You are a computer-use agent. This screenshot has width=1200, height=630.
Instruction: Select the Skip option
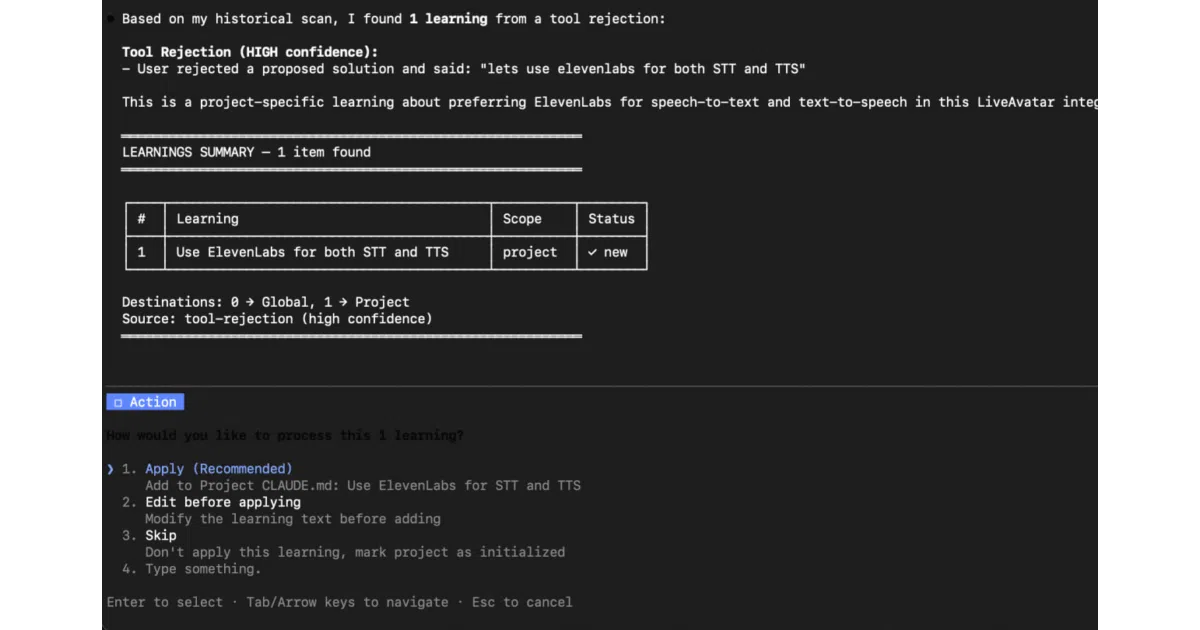click(x=161, y=535)
